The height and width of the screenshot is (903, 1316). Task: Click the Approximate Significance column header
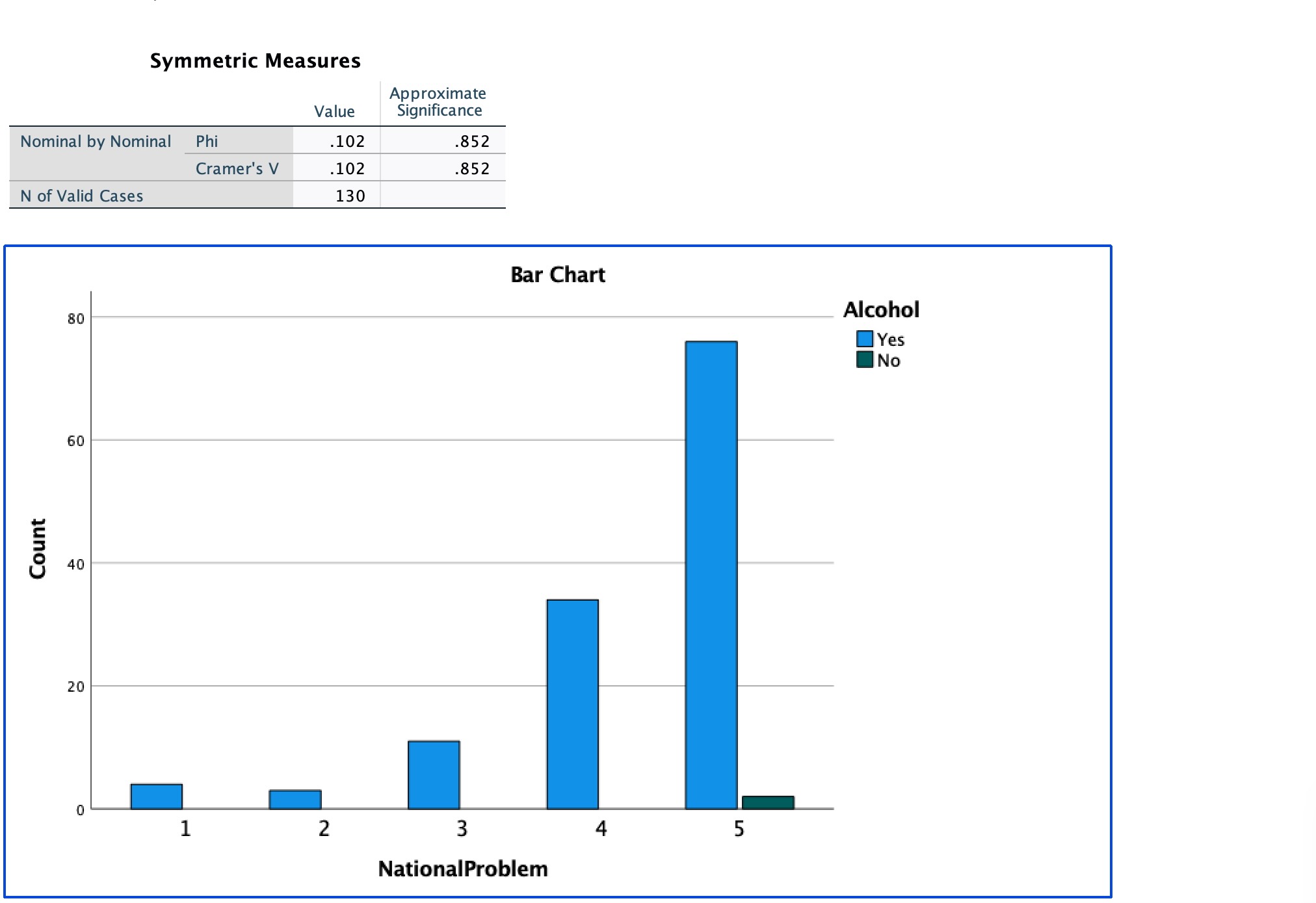coord(438,102)
